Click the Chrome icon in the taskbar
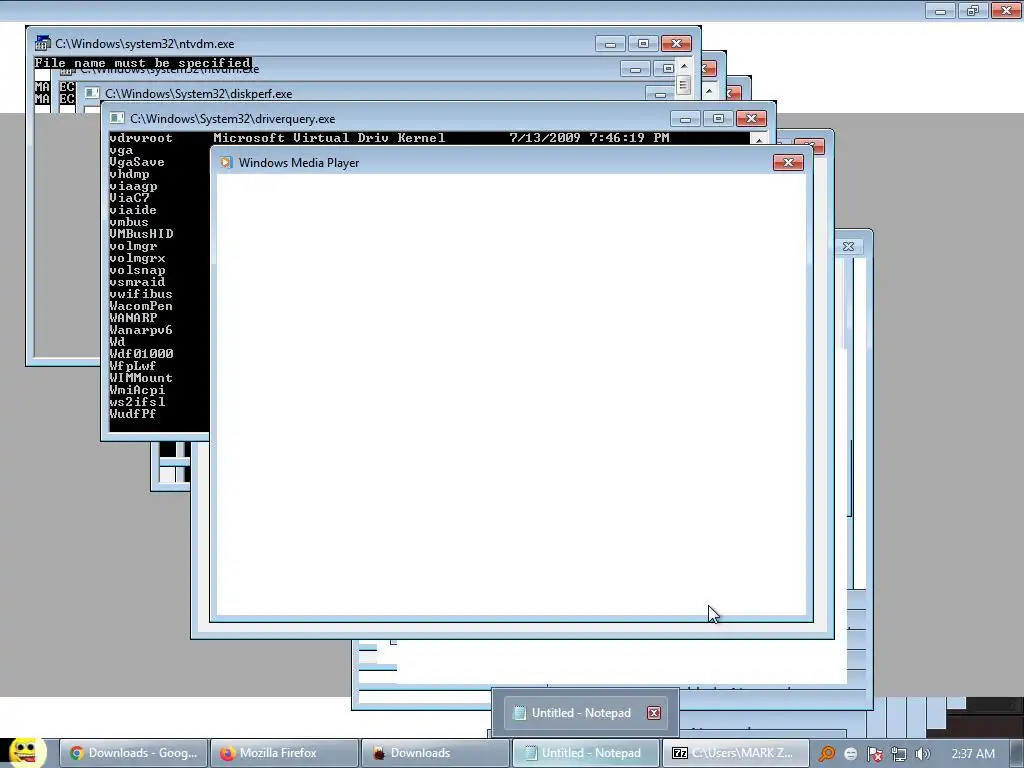 (x=76, y=753)
